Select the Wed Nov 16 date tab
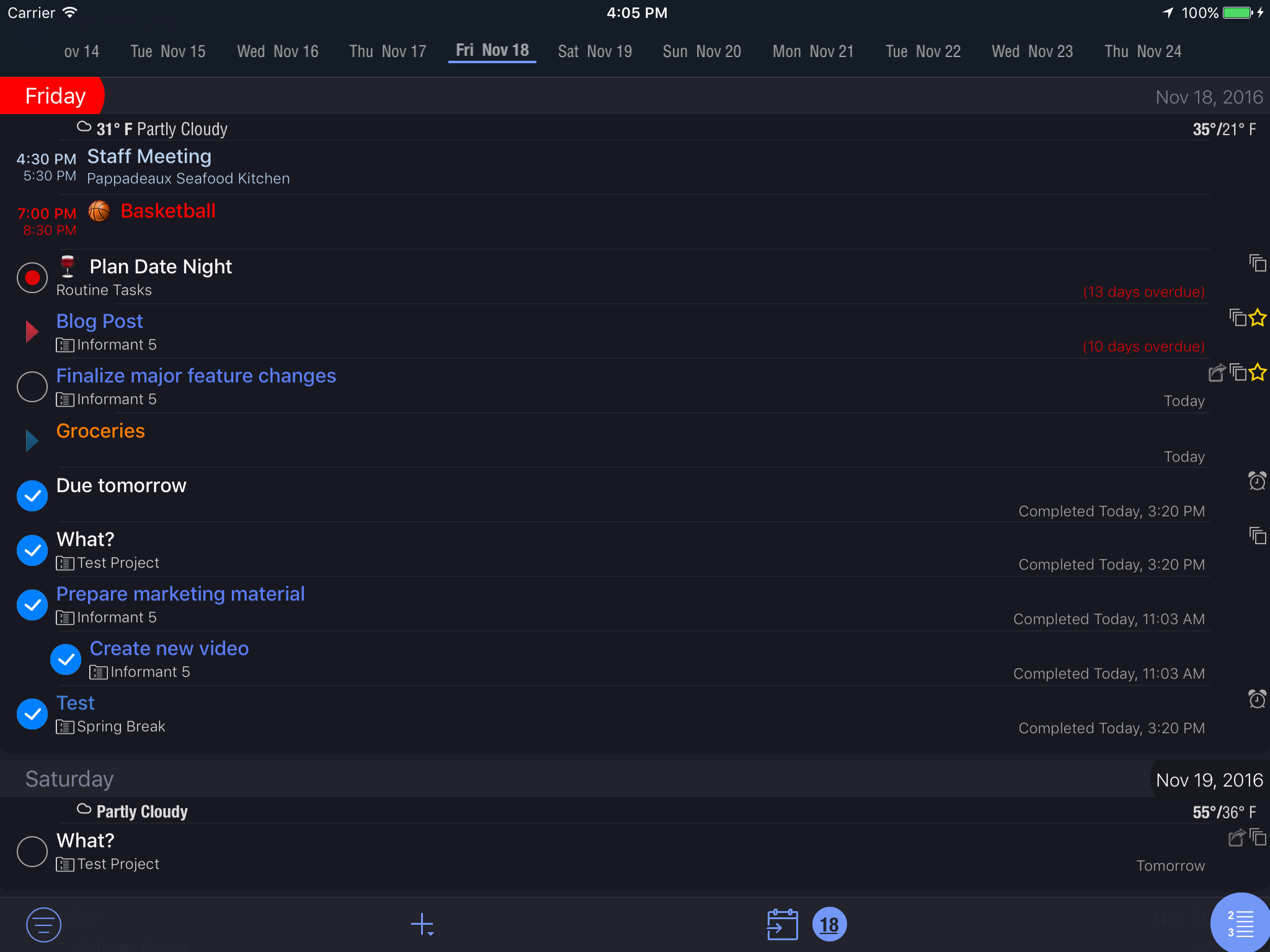 click(277, 51)
